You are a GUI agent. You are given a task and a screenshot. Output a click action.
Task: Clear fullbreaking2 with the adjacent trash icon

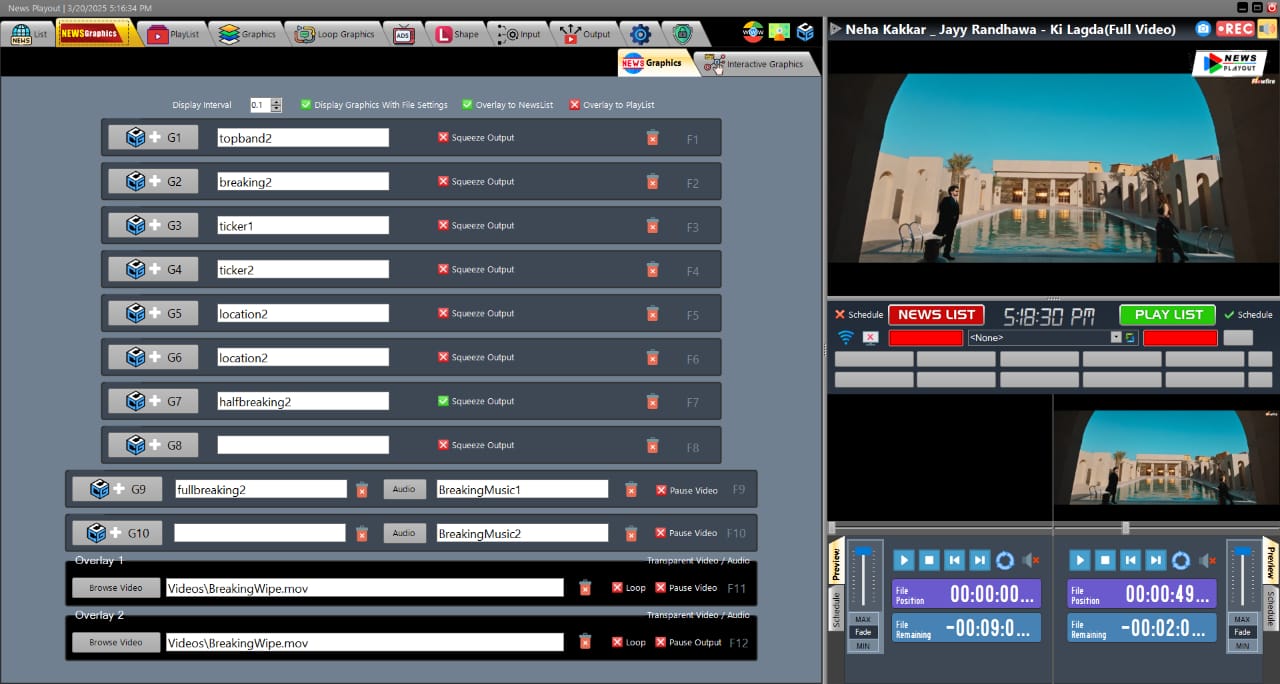(362, 490)
